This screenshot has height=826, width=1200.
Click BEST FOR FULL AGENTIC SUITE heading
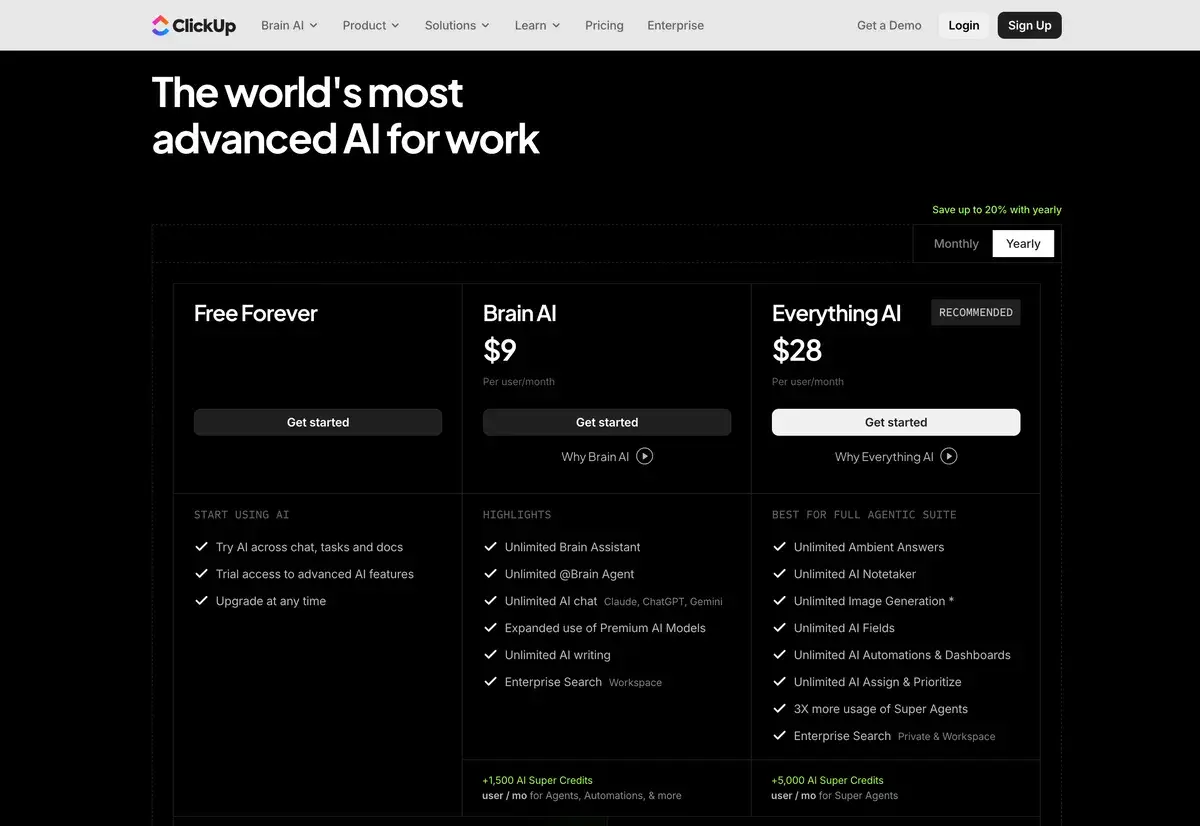(864, 515)
